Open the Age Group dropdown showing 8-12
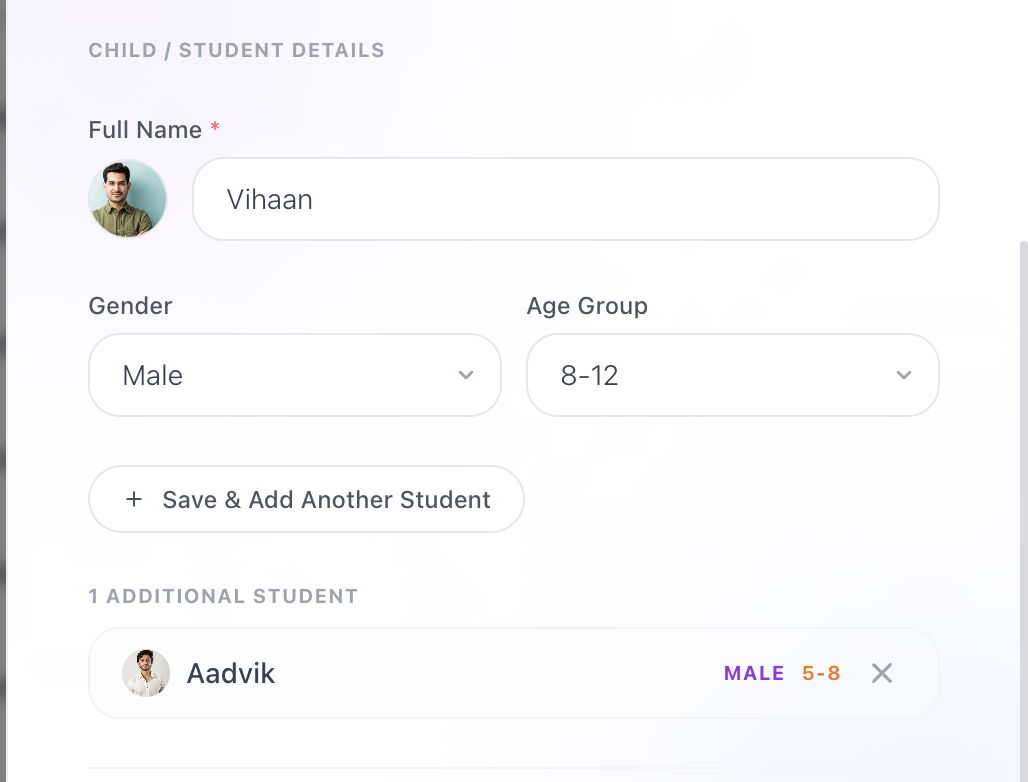 pos(733,375)
